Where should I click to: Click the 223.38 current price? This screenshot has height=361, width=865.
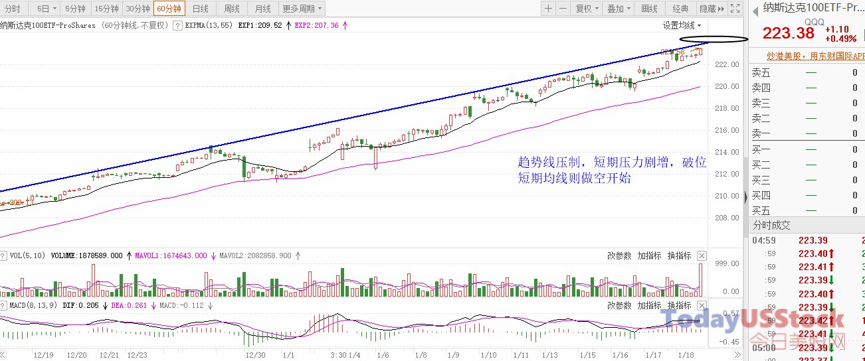tap(788, 34)
